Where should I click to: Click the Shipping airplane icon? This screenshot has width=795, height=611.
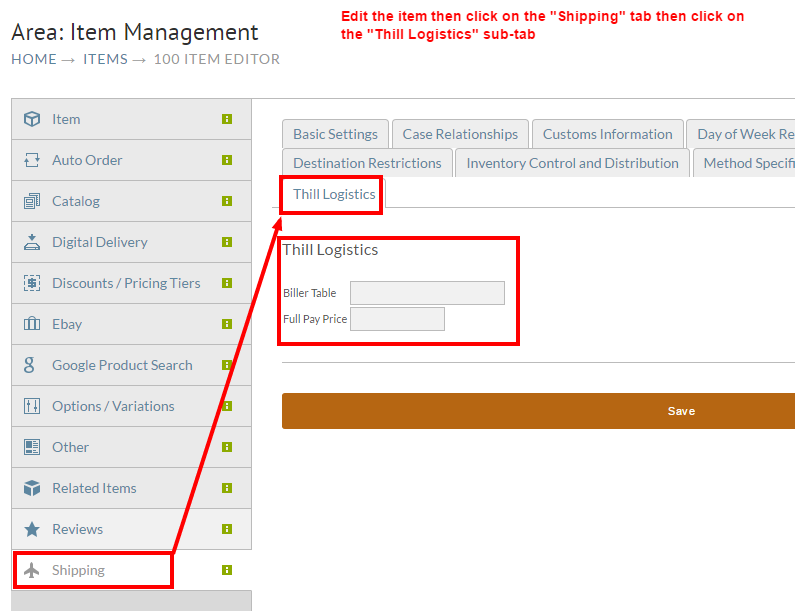click(32, 570)
